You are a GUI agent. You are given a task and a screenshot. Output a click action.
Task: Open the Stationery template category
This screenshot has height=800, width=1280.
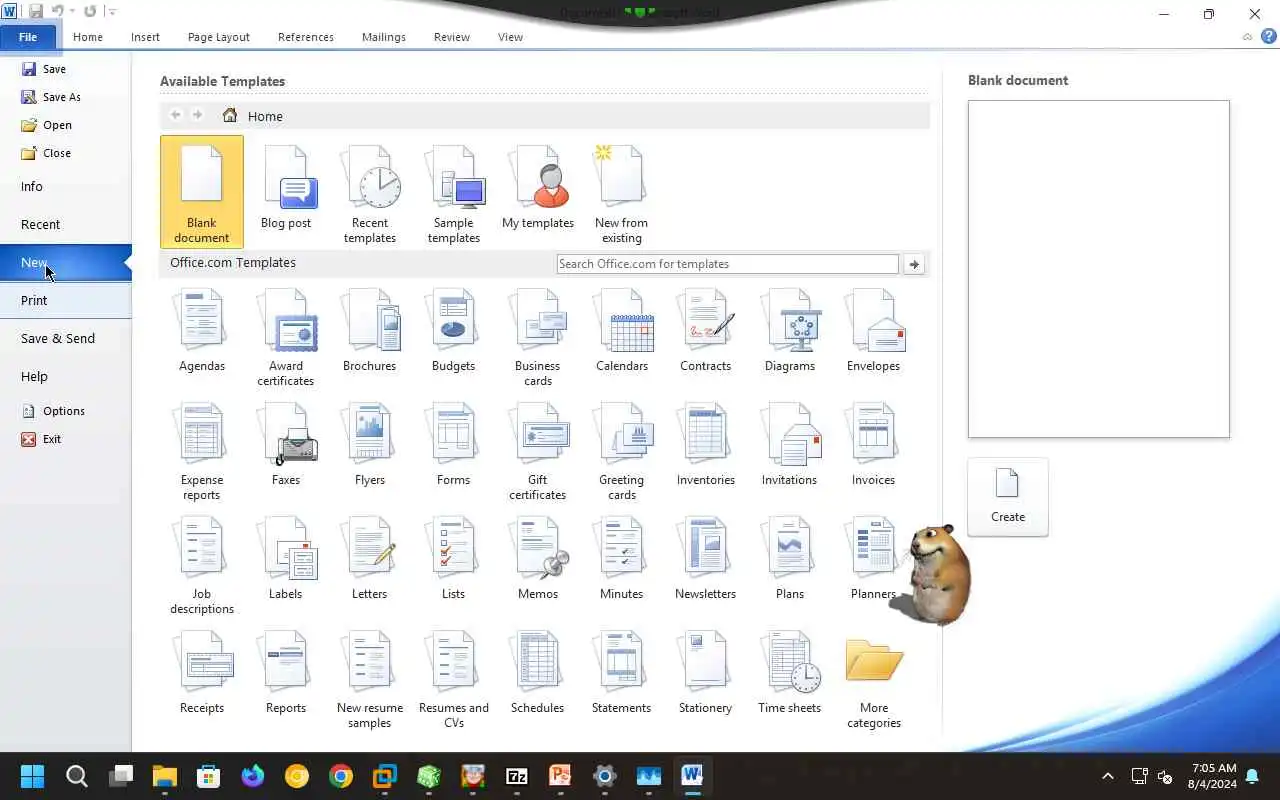(x=706, y=673)
